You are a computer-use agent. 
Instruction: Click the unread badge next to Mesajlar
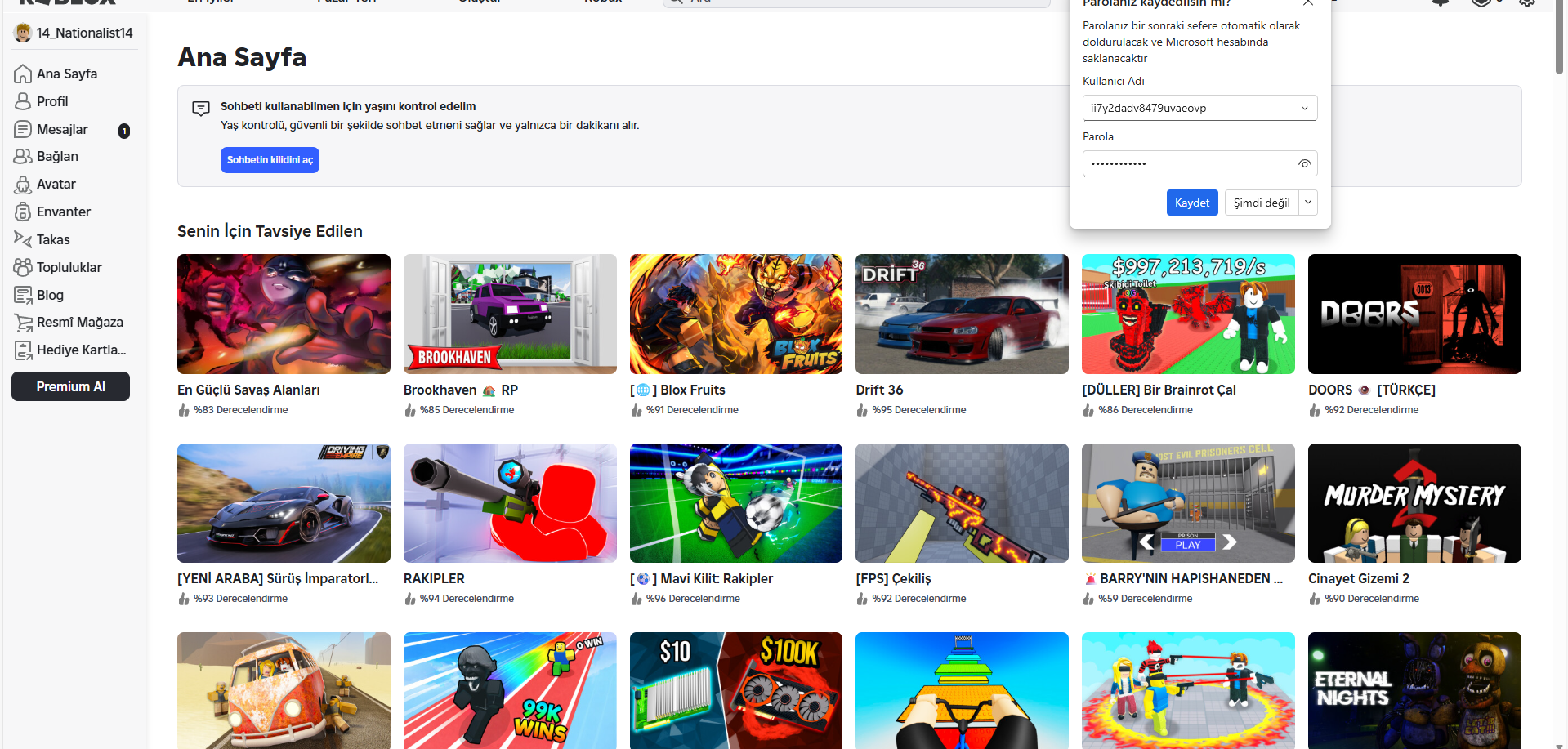click(x=124, y=131)
